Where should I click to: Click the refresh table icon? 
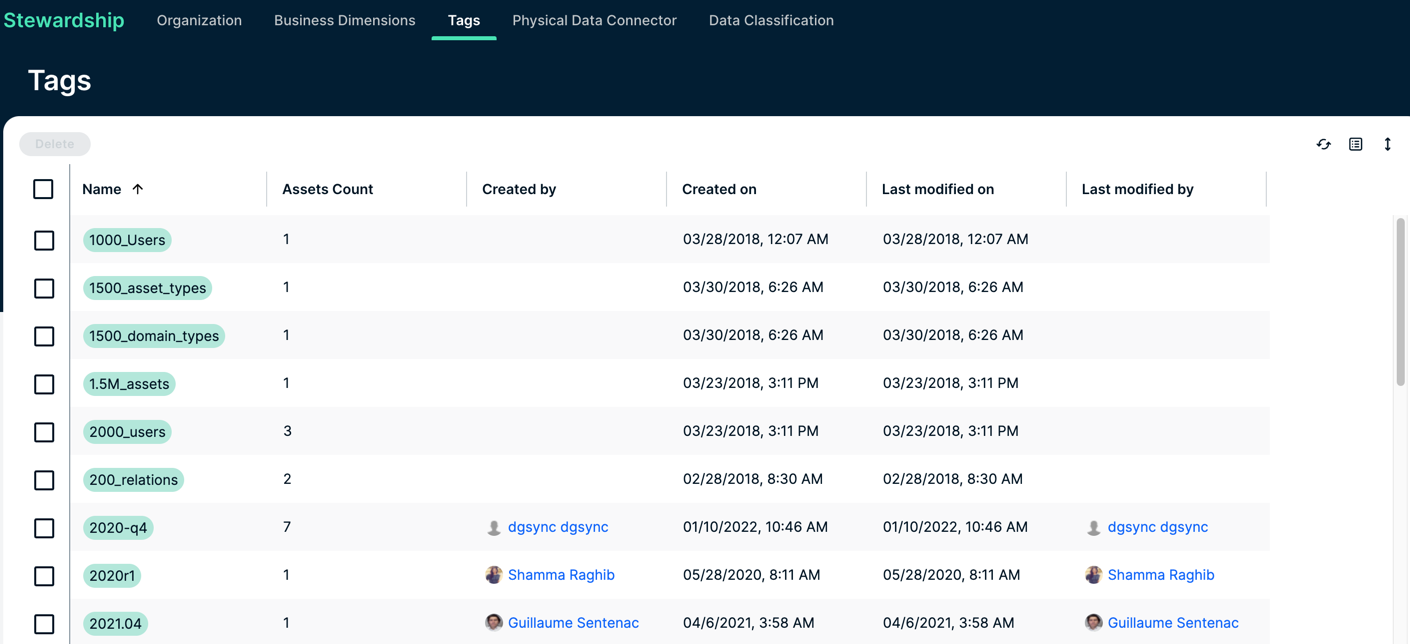(x=1323, y=144)
